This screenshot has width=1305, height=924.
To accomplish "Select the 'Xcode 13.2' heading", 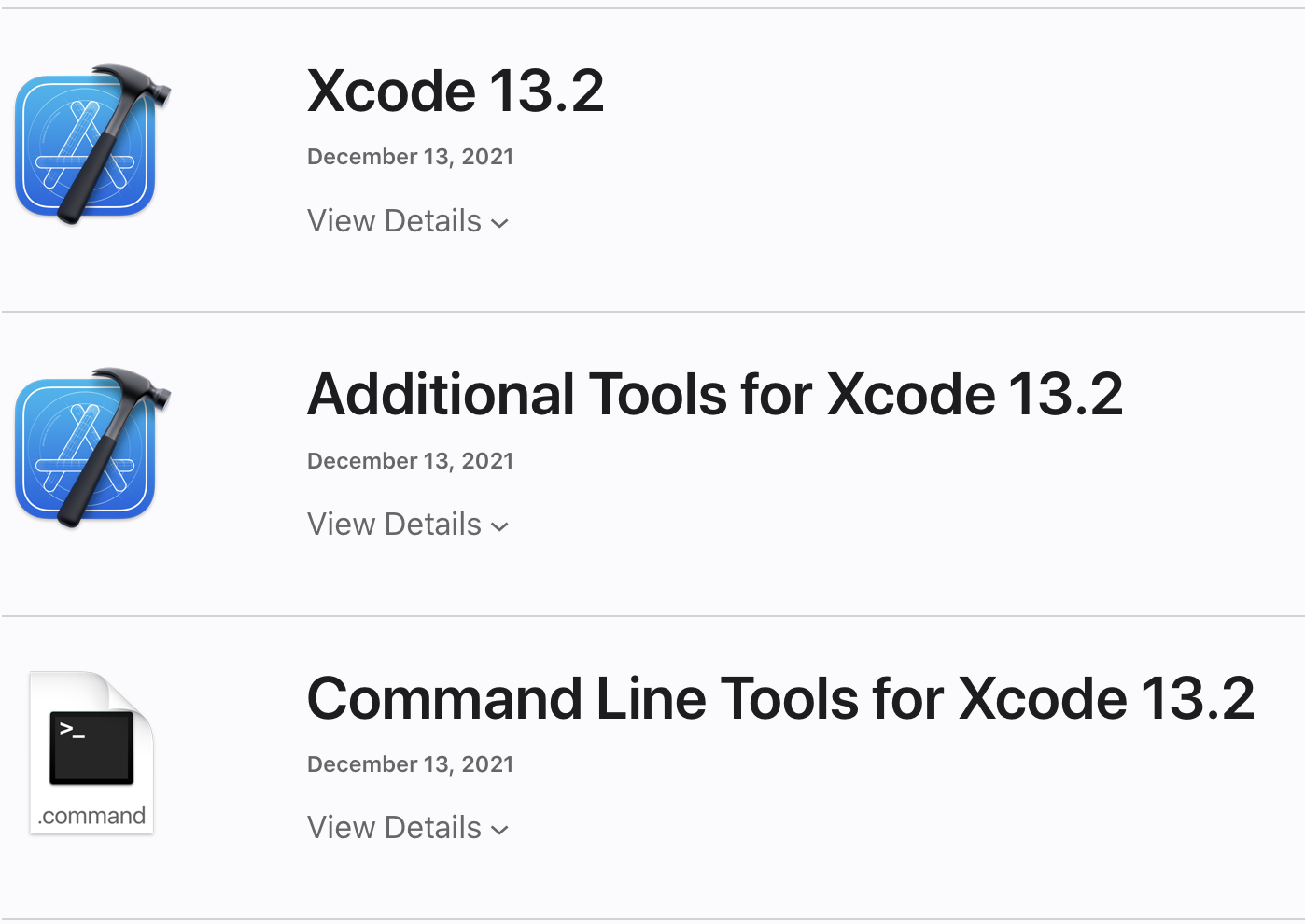I will pos(456,91).
